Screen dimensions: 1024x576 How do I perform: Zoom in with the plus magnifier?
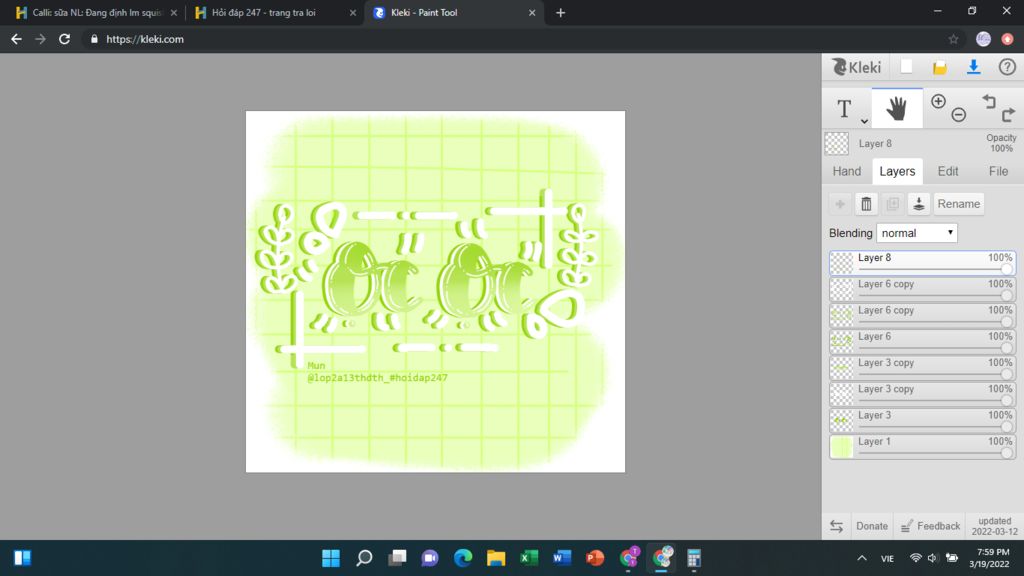(x=938, y=101)
